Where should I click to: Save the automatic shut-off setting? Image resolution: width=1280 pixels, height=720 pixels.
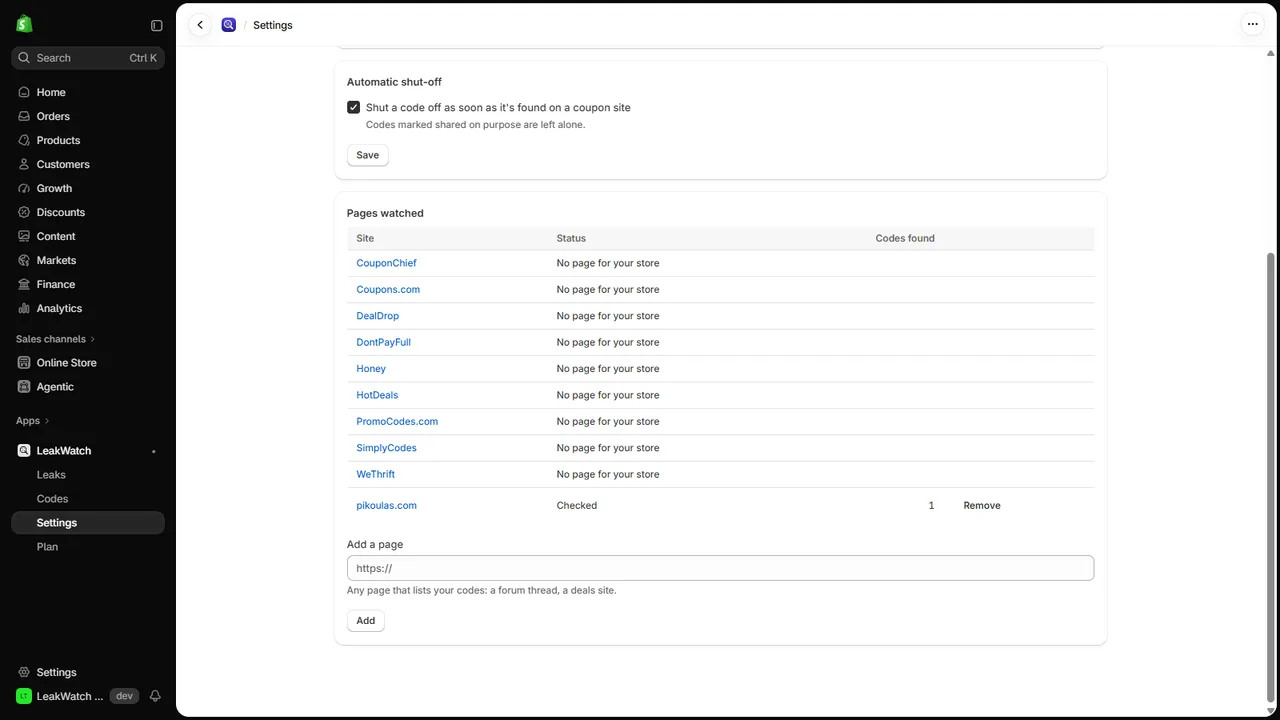point(368,155)
